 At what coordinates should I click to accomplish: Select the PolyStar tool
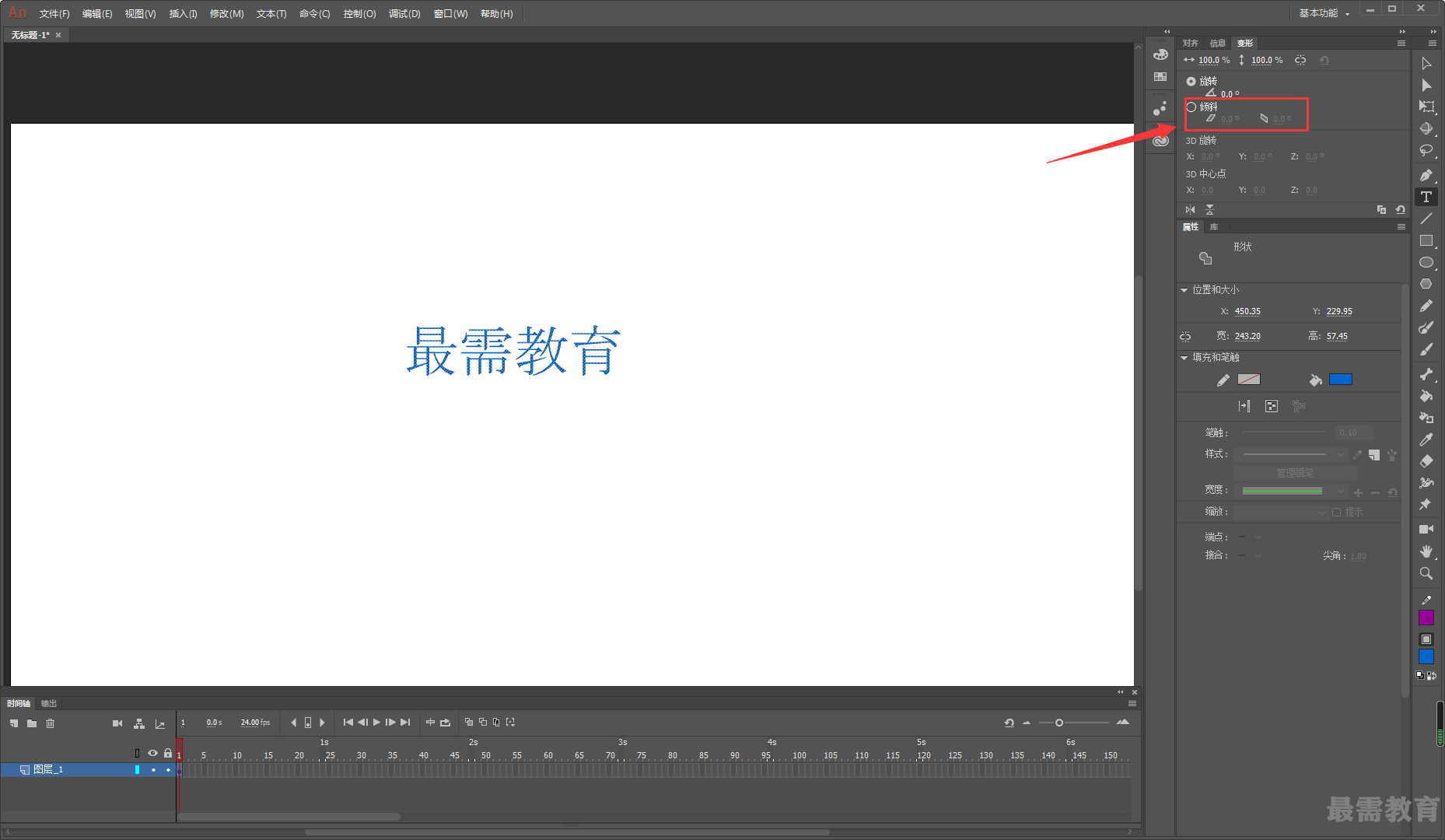[x=1426, y=285]
